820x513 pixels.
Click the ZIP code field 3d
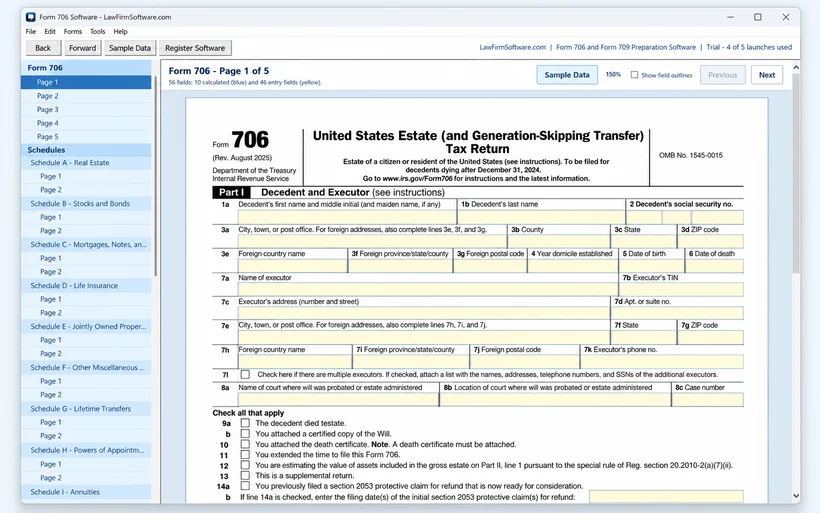tap(711, 241)
